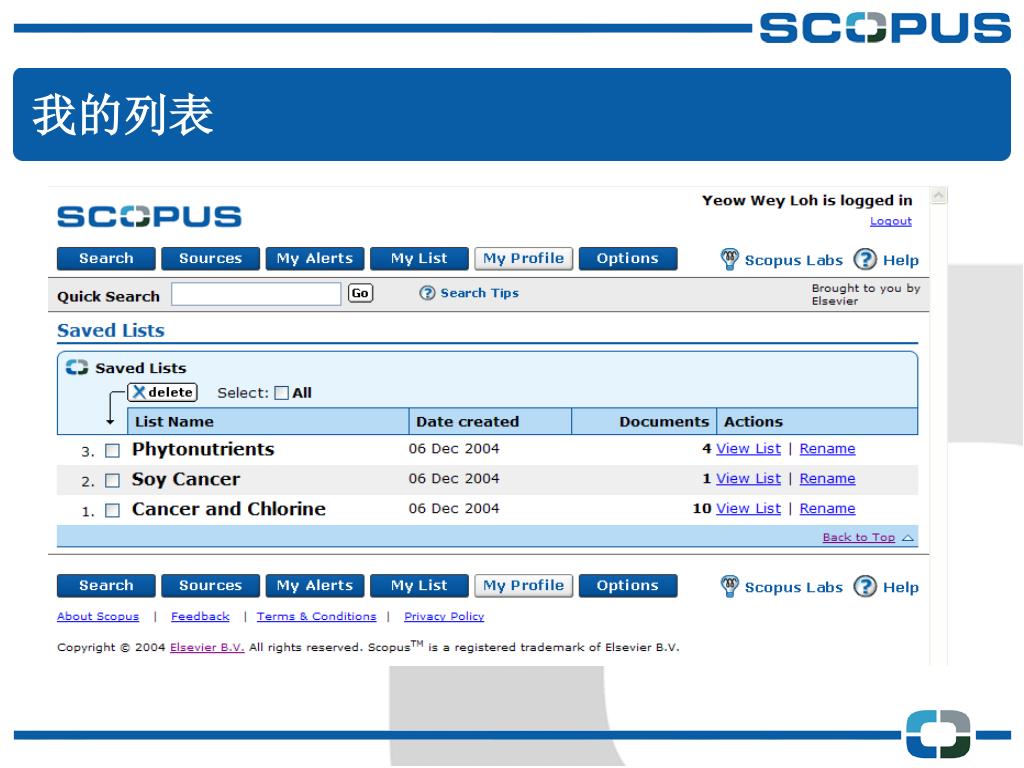Viewport: 1024px width, 768px height.
Task: Click the Back to Top arrow icon
Action: coord(908,537)
